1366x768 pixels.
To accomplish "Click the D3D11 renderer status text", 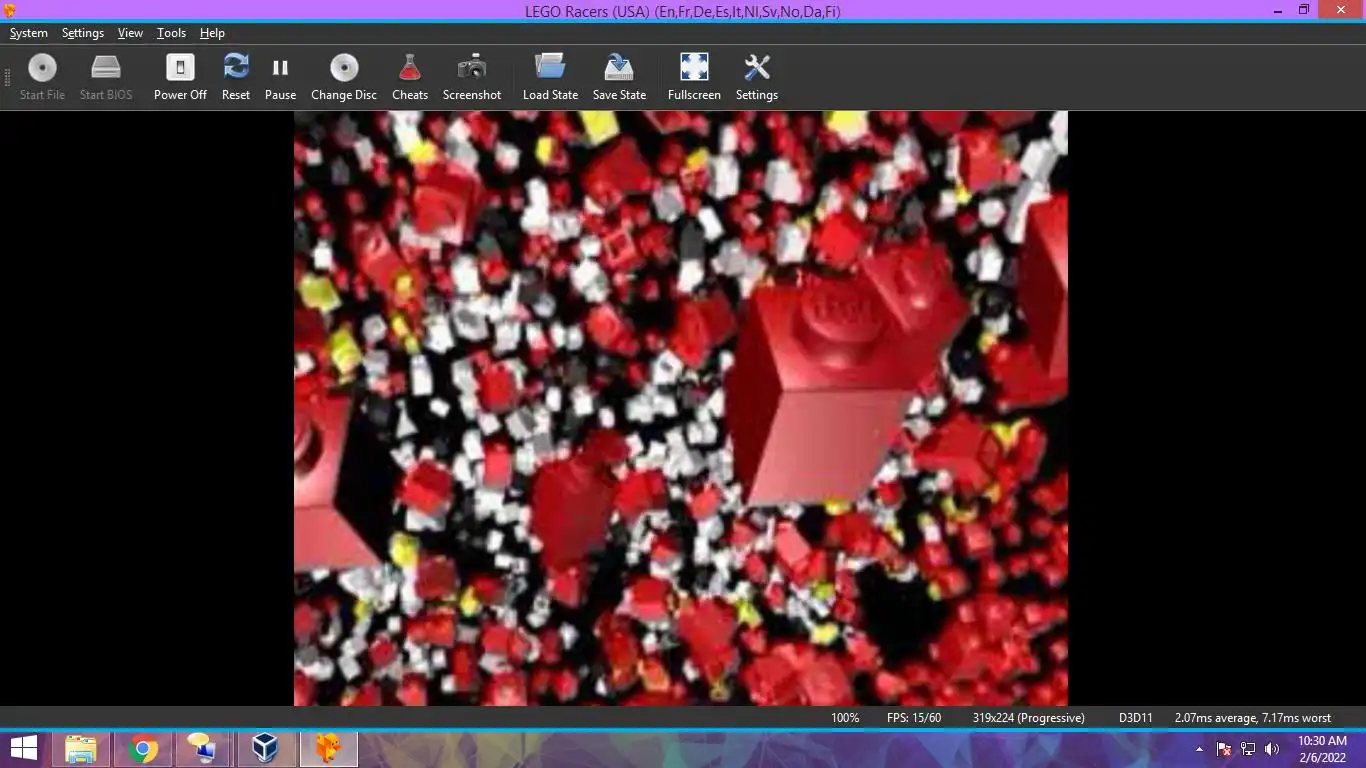I will point(1135,718).
